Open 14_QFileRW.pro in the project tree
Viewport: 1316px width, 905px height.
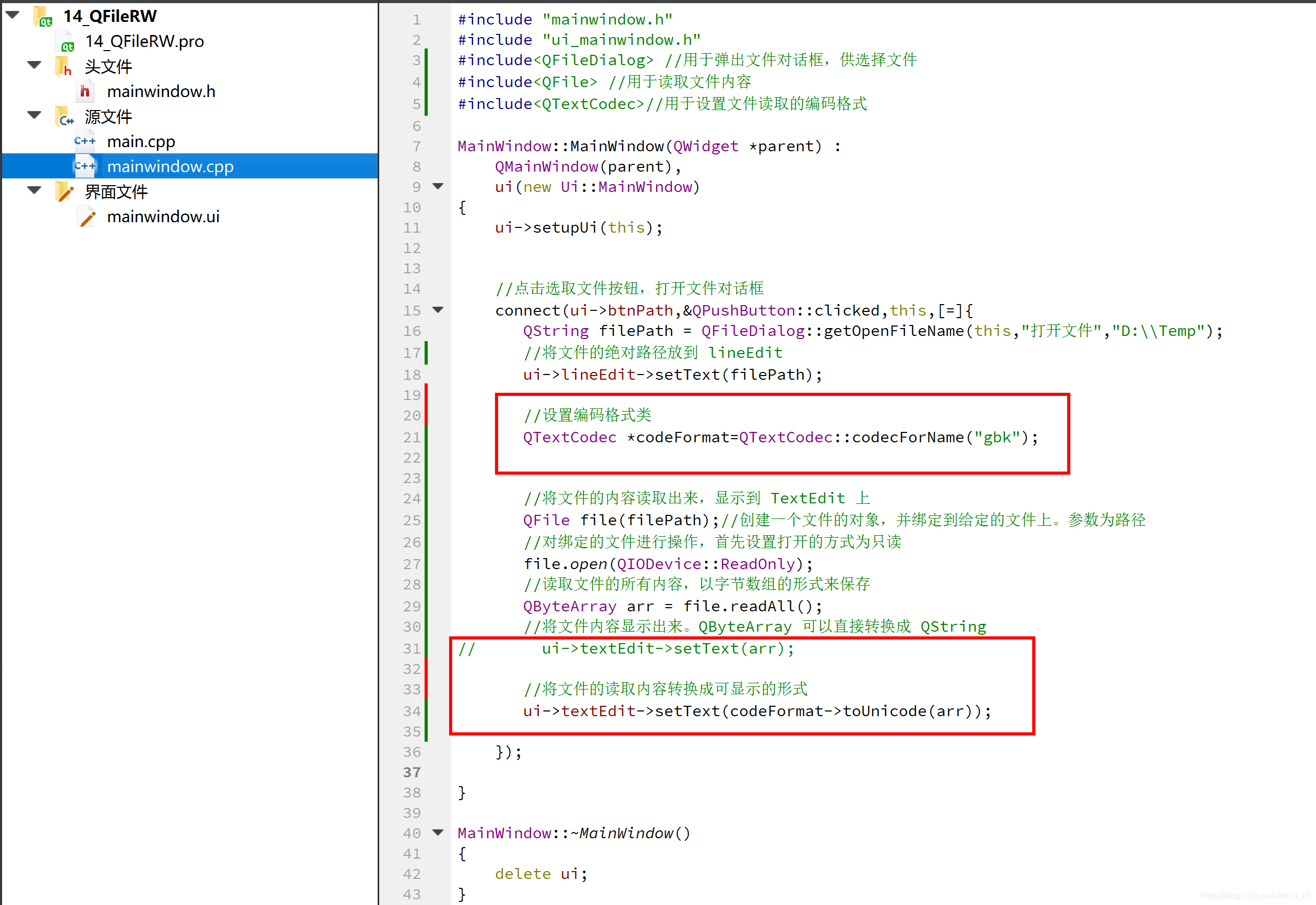[144, 41]
